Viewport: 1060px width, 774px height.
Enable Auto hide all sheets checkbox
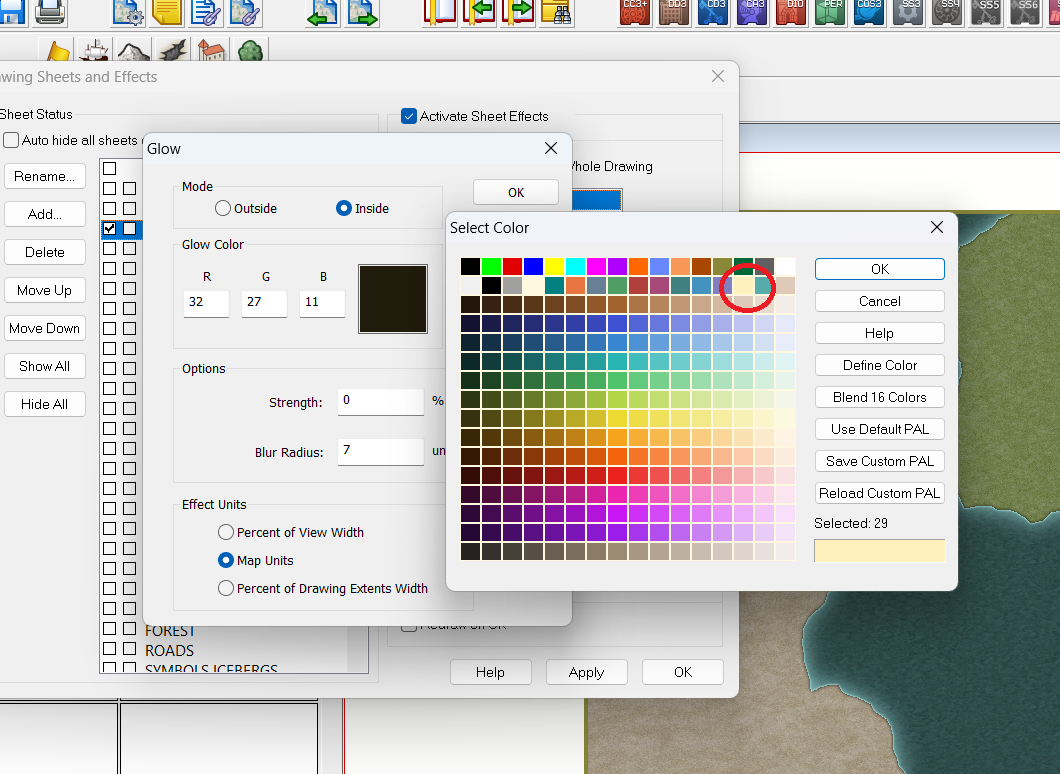click(x=11, y=140)
